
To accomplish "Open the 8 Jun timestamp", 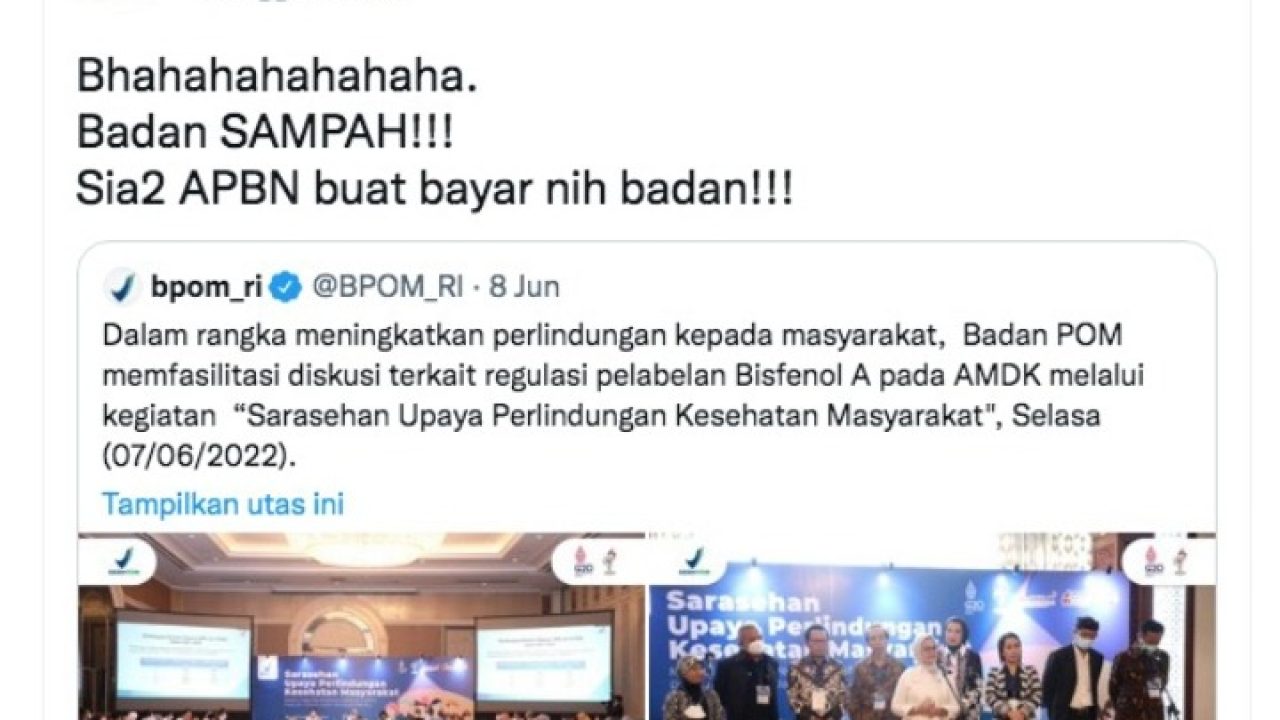I will coord(523,287).
